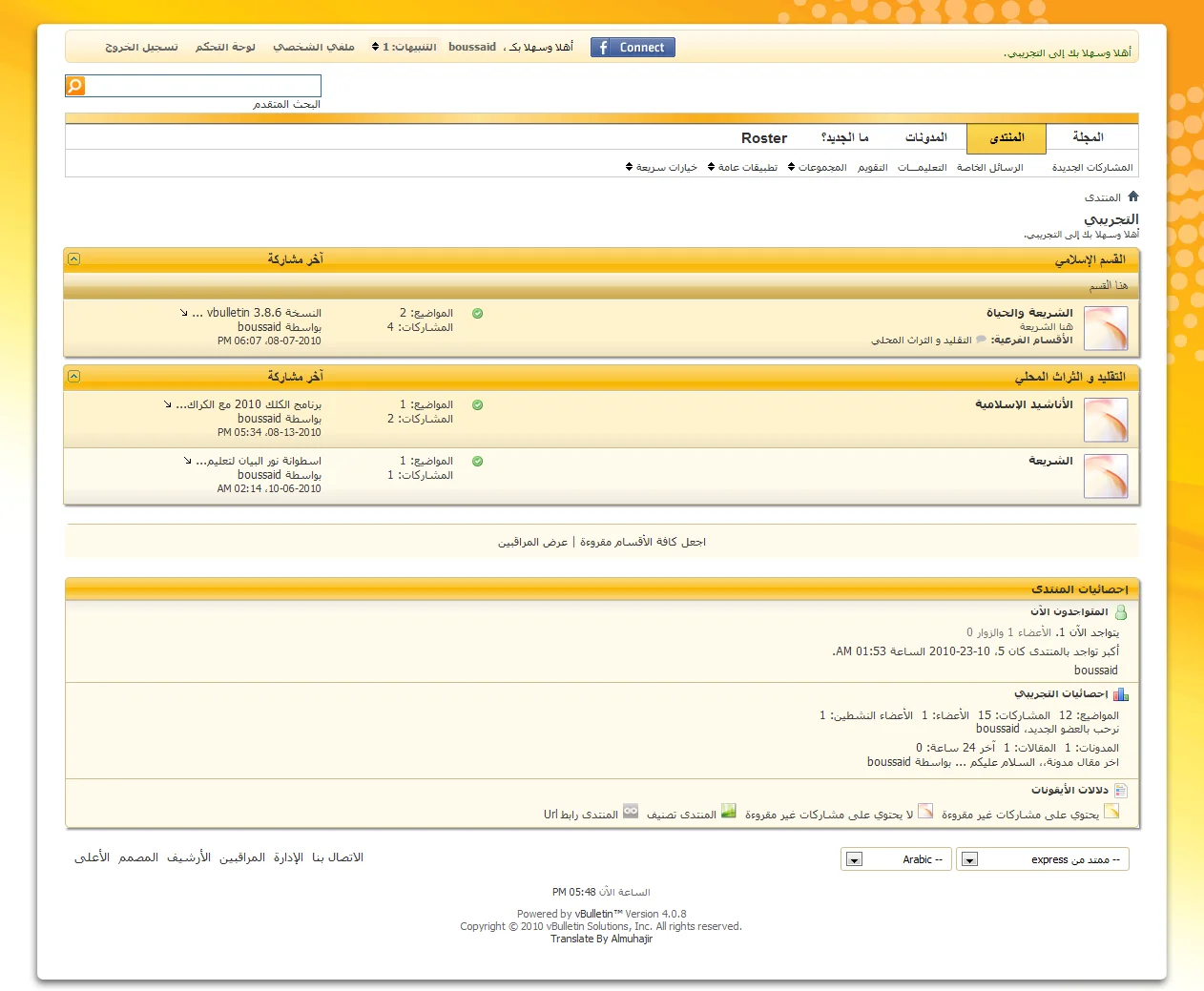Viewport: 1204px width, 991px height.
Task: Click the forum icon next to الأناشيد الإسلامية
Action: click(x=1106, y=420)
